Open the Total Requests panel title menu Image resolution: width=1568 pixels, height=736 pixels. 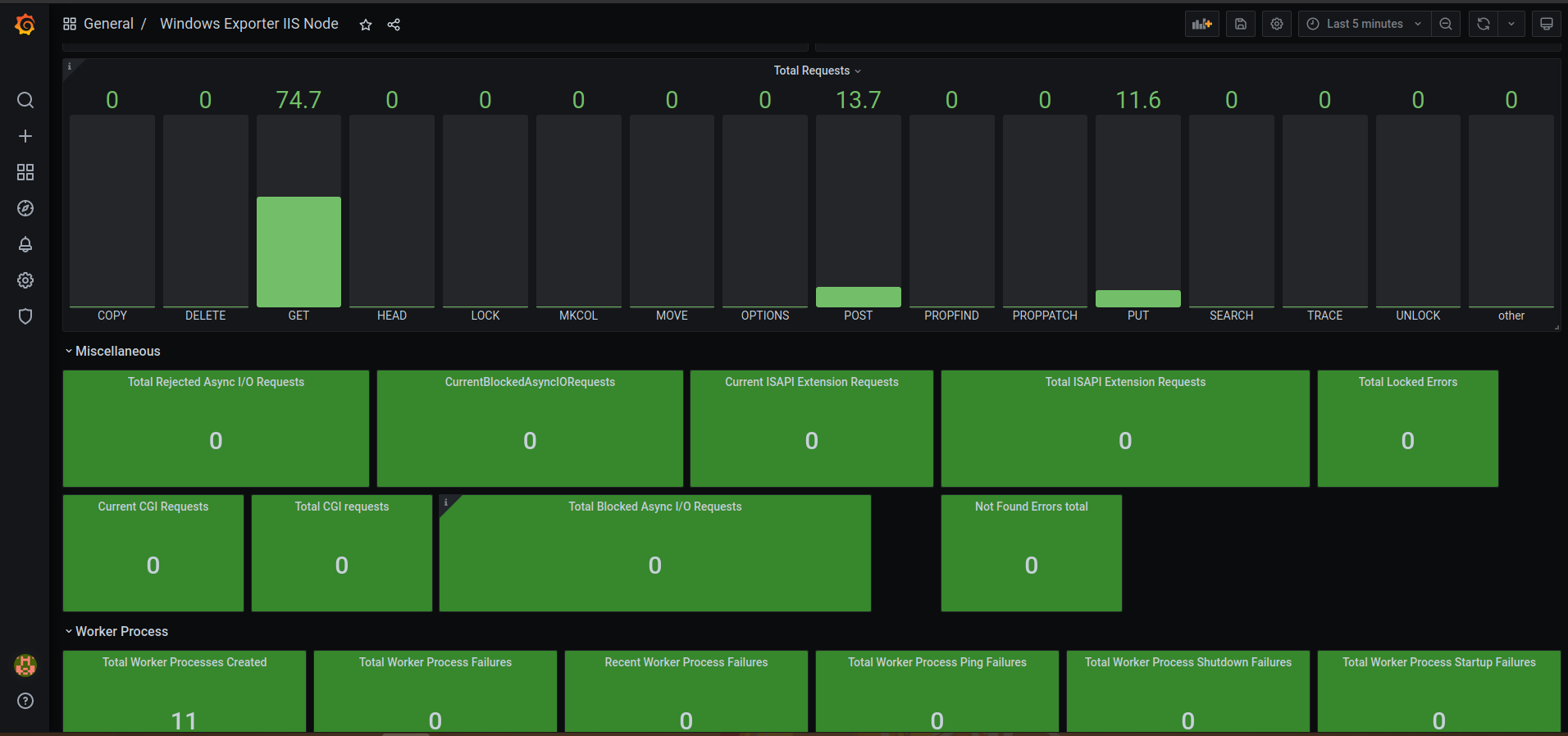[x=817, y=70]
